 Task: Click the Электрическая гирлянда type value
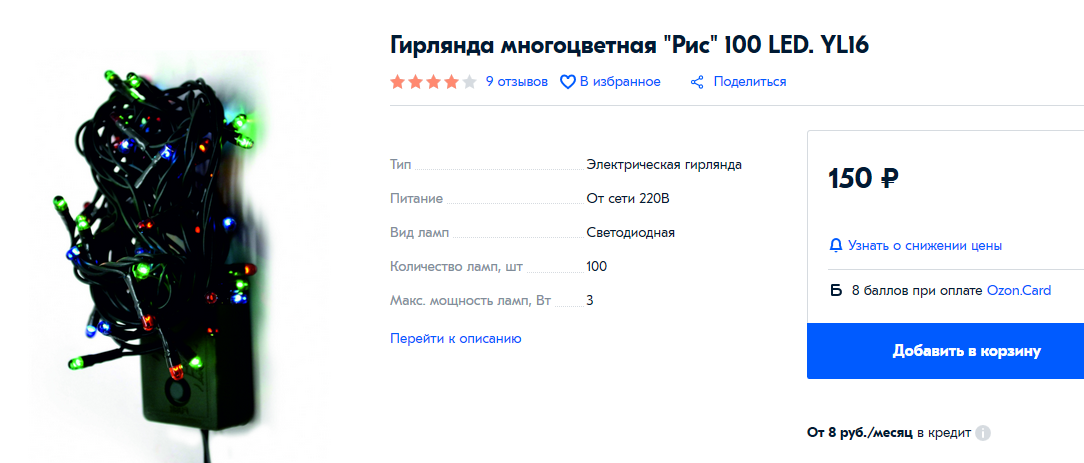pyautogui.click(x=664, y=164)
